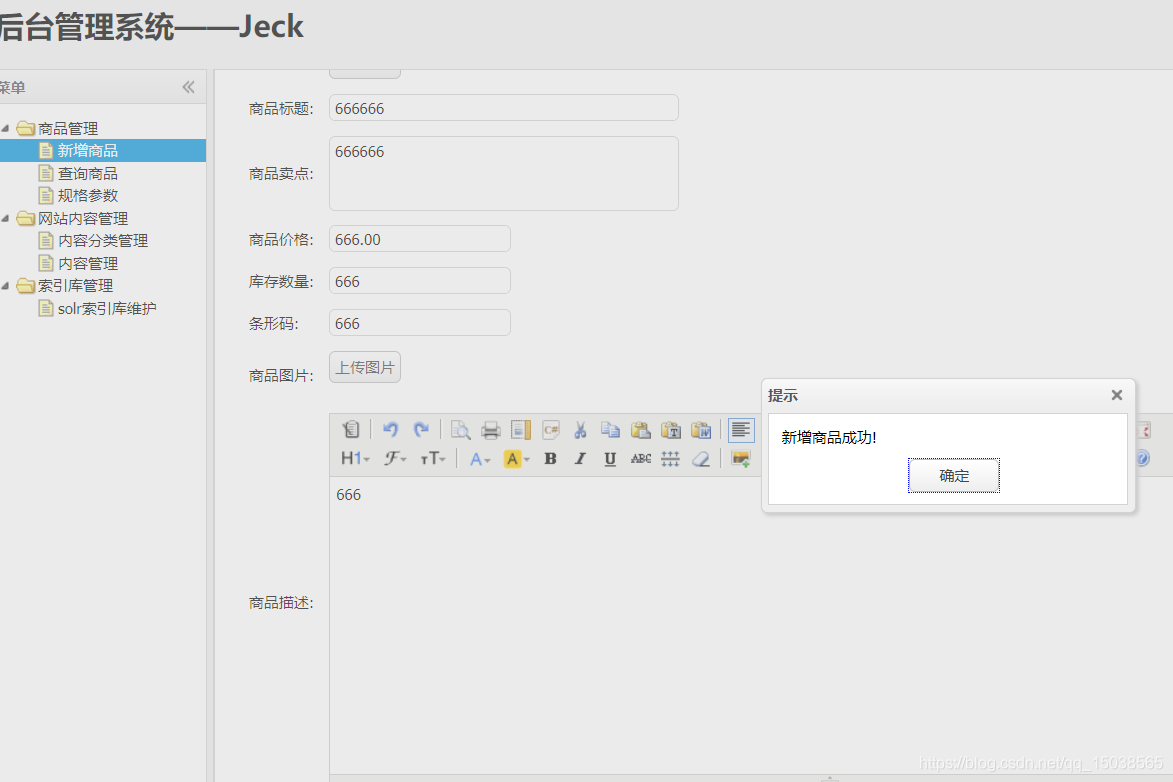Select the 网站内容管理 folder label
The height and width of the screenshot is (782, 1173).
pyautogui.click(x=83, y=219)
